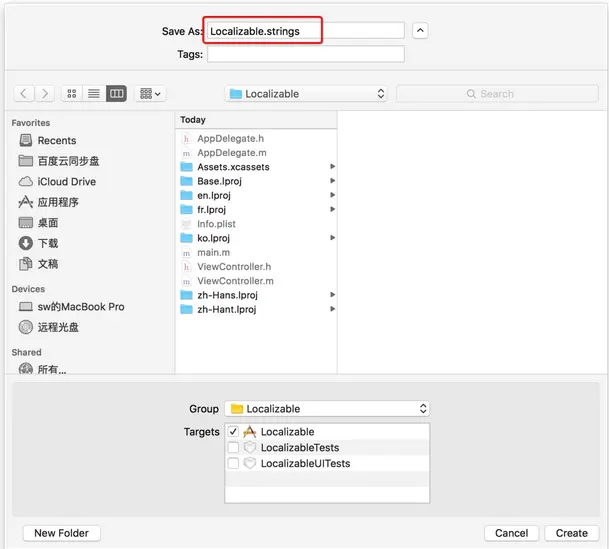Check the LocalizableTests target checkbox
This screenshot has width=609, height=549.
point(233,447)
